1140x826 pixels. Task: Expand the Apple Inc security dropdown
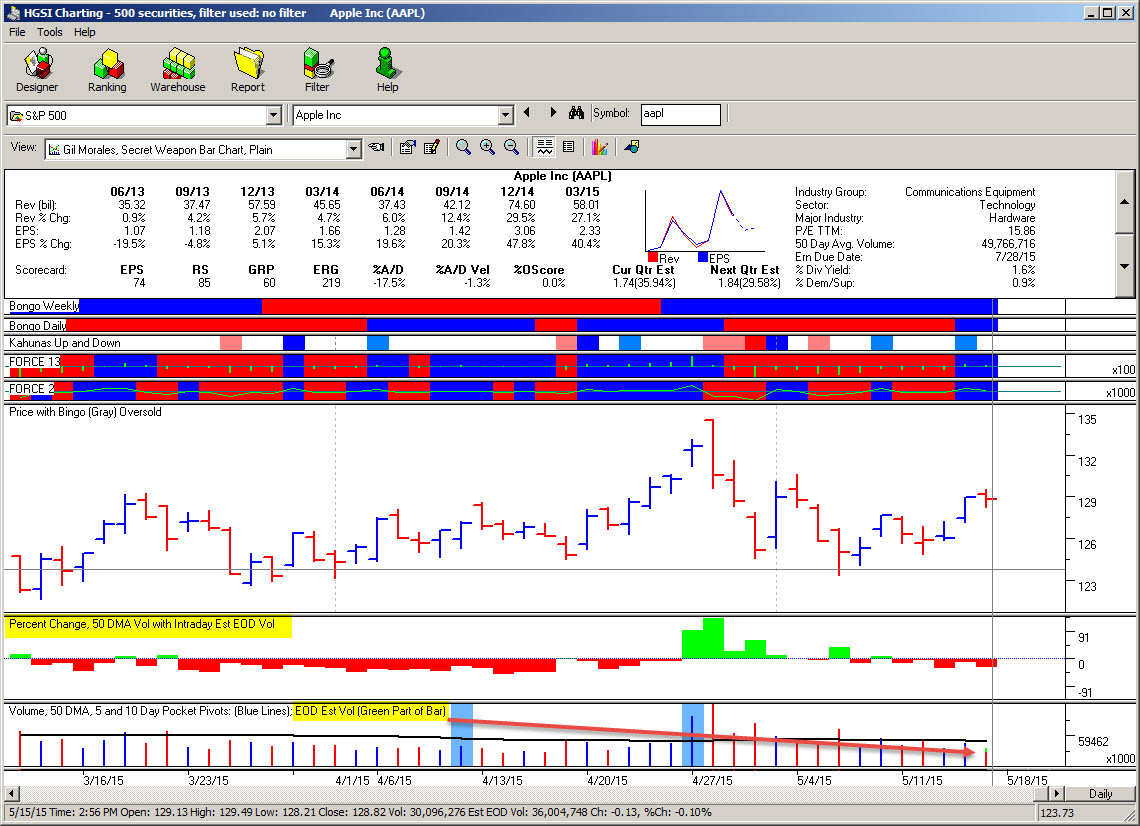(505, 116)
